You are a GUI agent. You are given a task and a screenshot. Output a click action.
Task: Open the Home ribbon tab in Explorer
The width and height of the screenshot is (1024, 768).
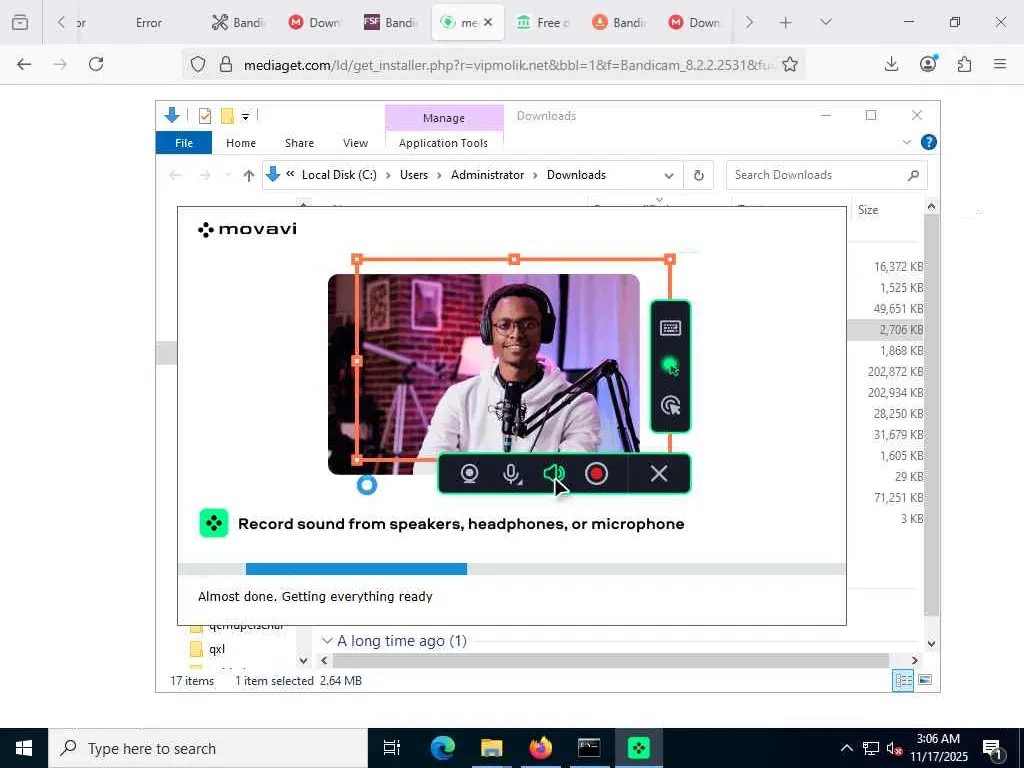click(x=240, y=142)
